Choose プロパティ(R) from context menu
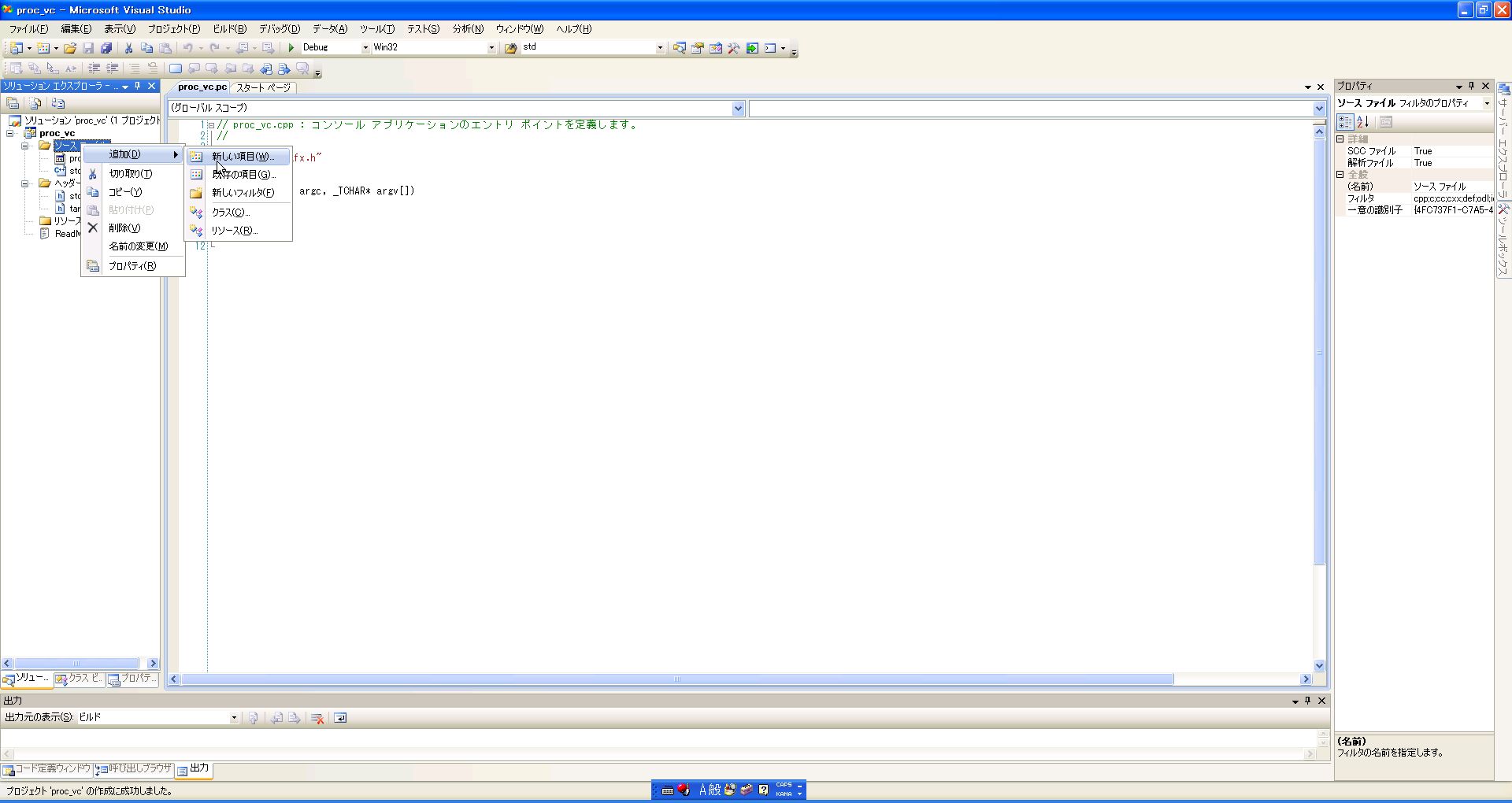The width and height of the screenshot is (1512, 803). point(133,266)
